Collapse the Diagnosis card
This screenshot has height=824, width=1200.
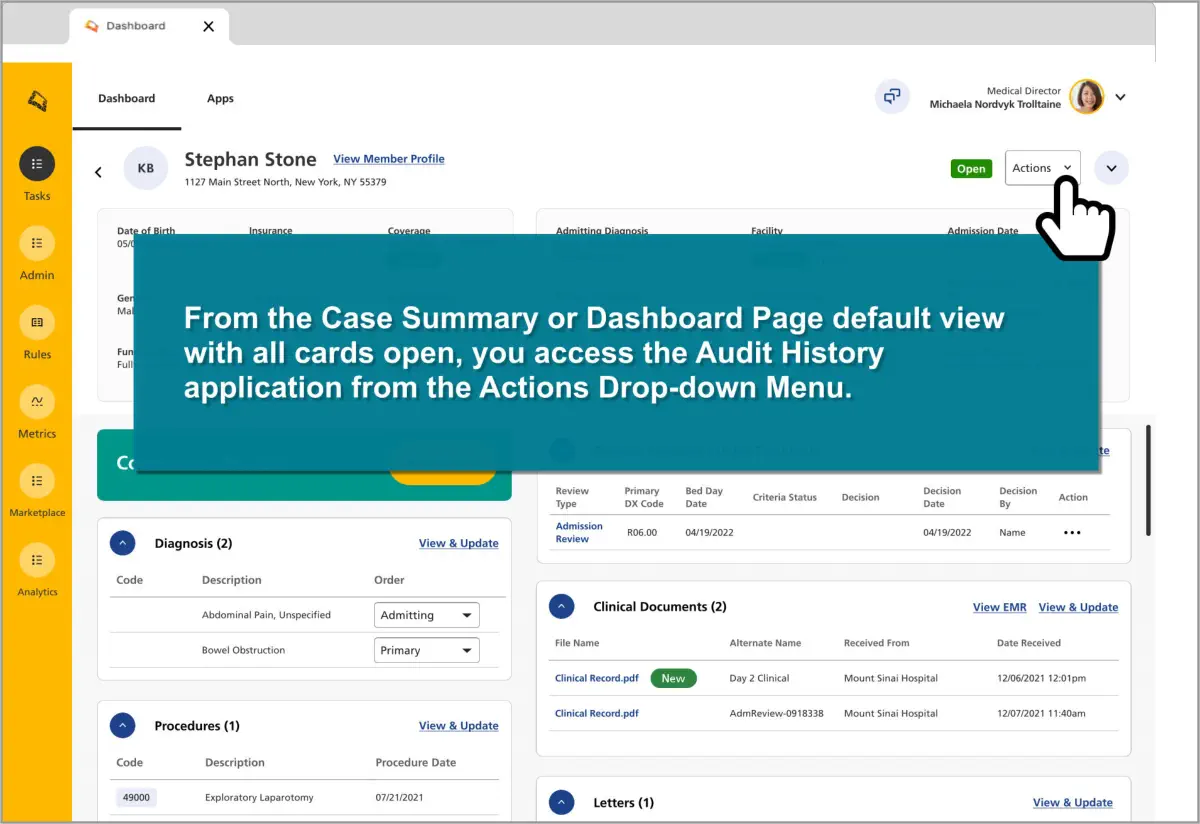click(122, 543)
